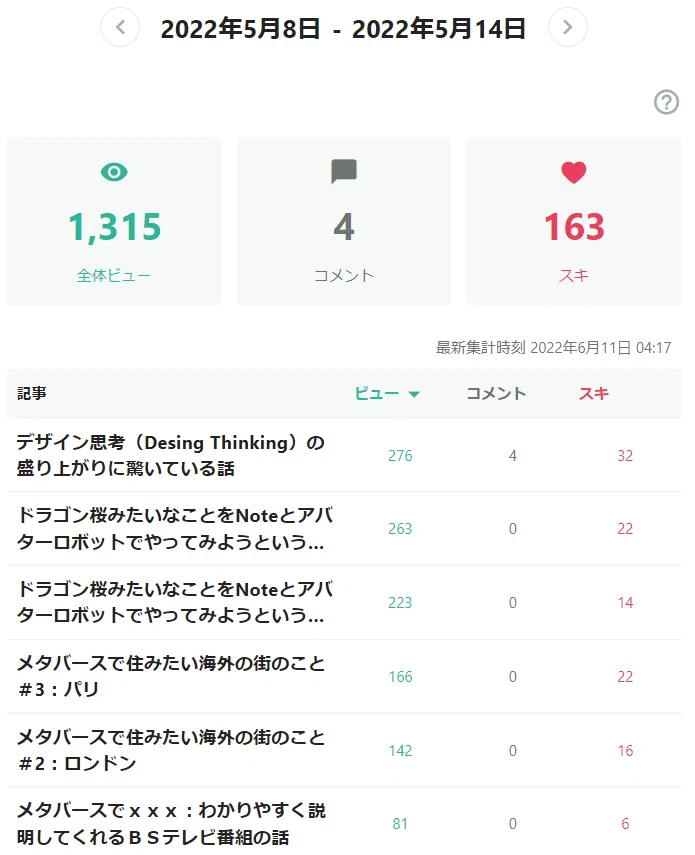This screenshot has height=855, width=695.
Task: Sort the table by コメント column
Action: pos(496,394)
